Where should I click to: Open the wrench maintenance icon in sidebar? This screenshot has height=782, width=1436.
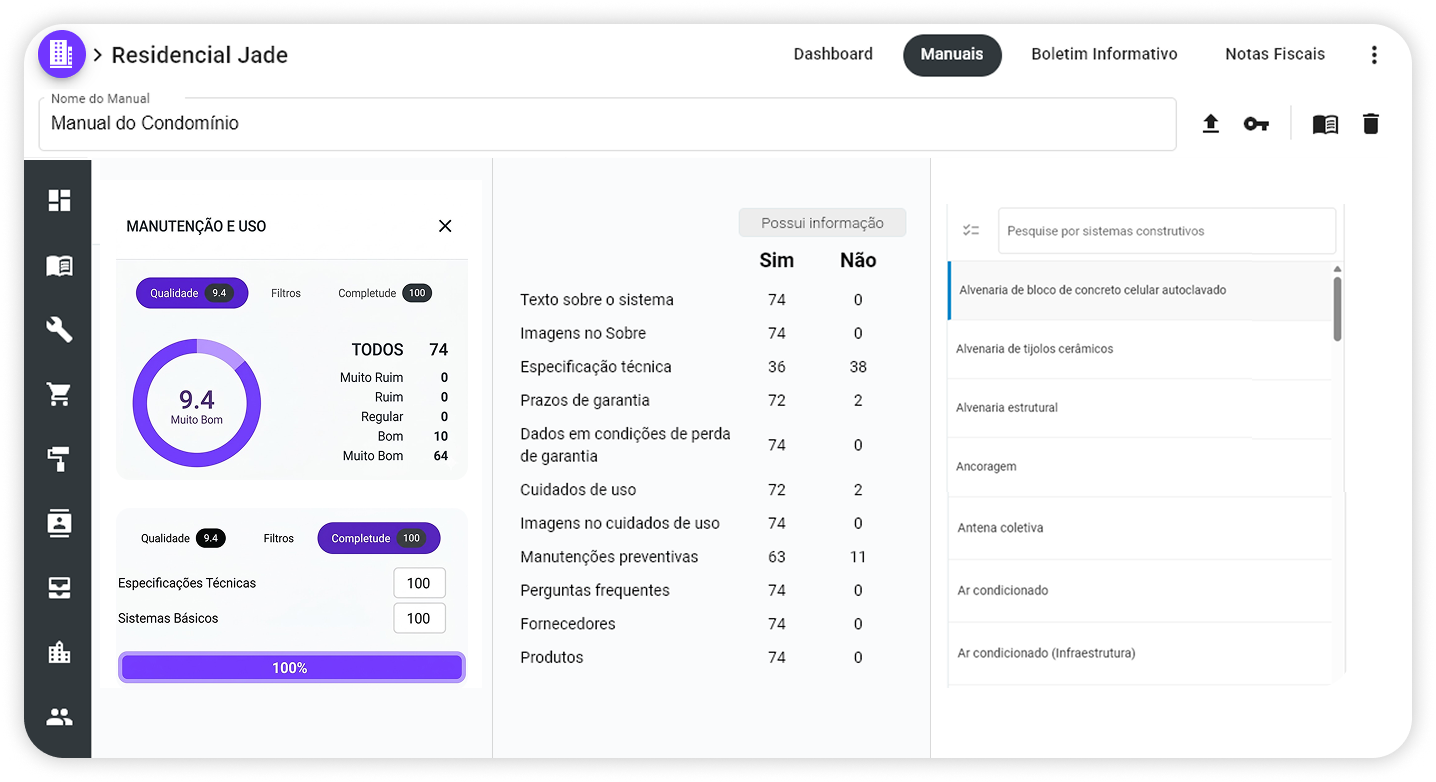(x=60, y=330)
